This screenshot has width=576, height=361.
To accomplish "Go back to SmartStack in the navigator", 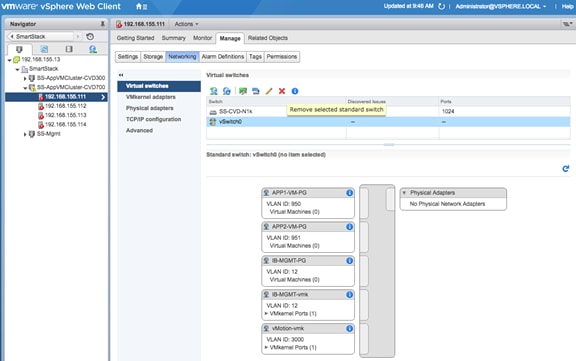I will click(40, 36).
